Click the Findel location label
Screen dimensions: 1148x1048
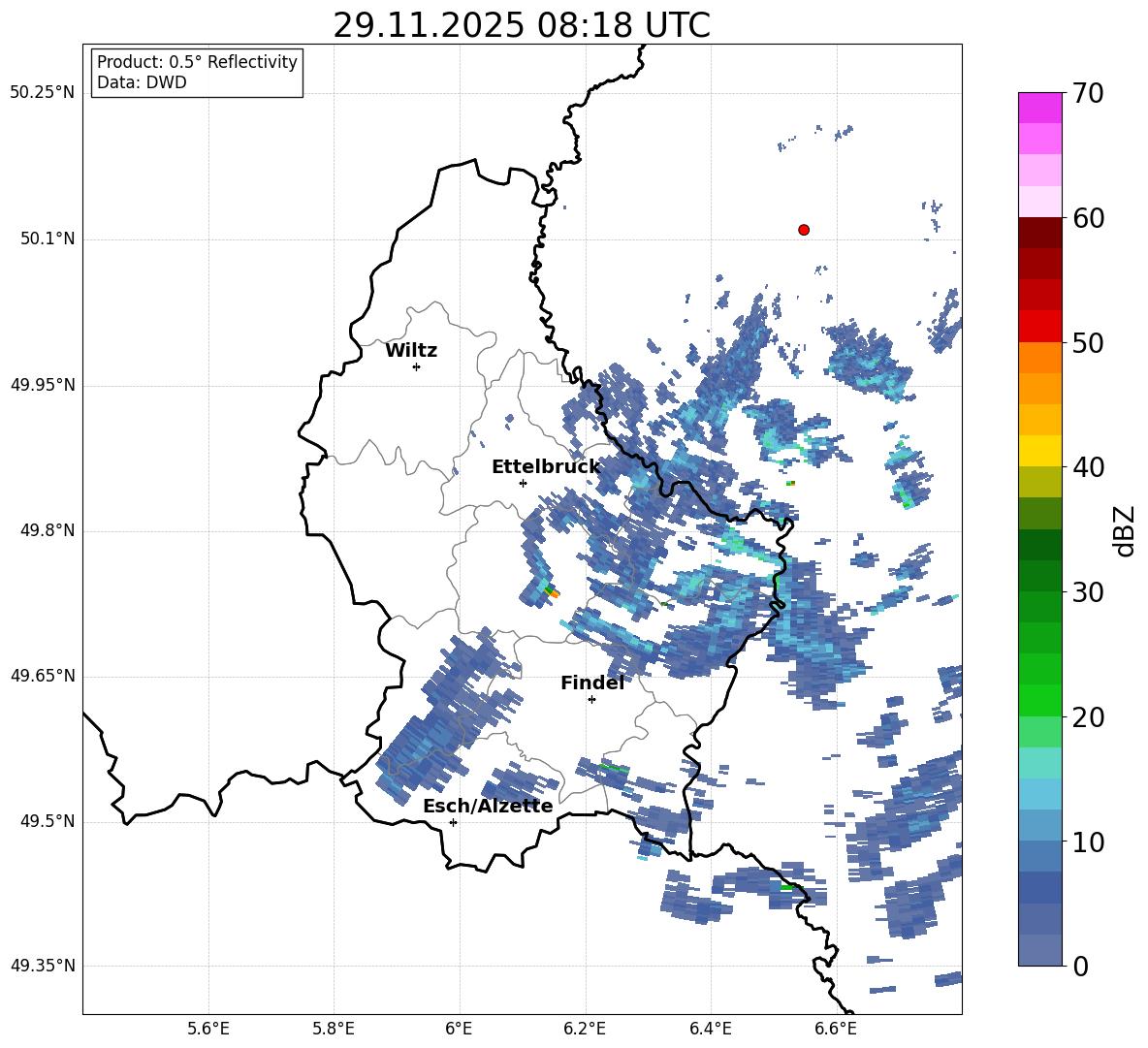click(x=592, y=683)
